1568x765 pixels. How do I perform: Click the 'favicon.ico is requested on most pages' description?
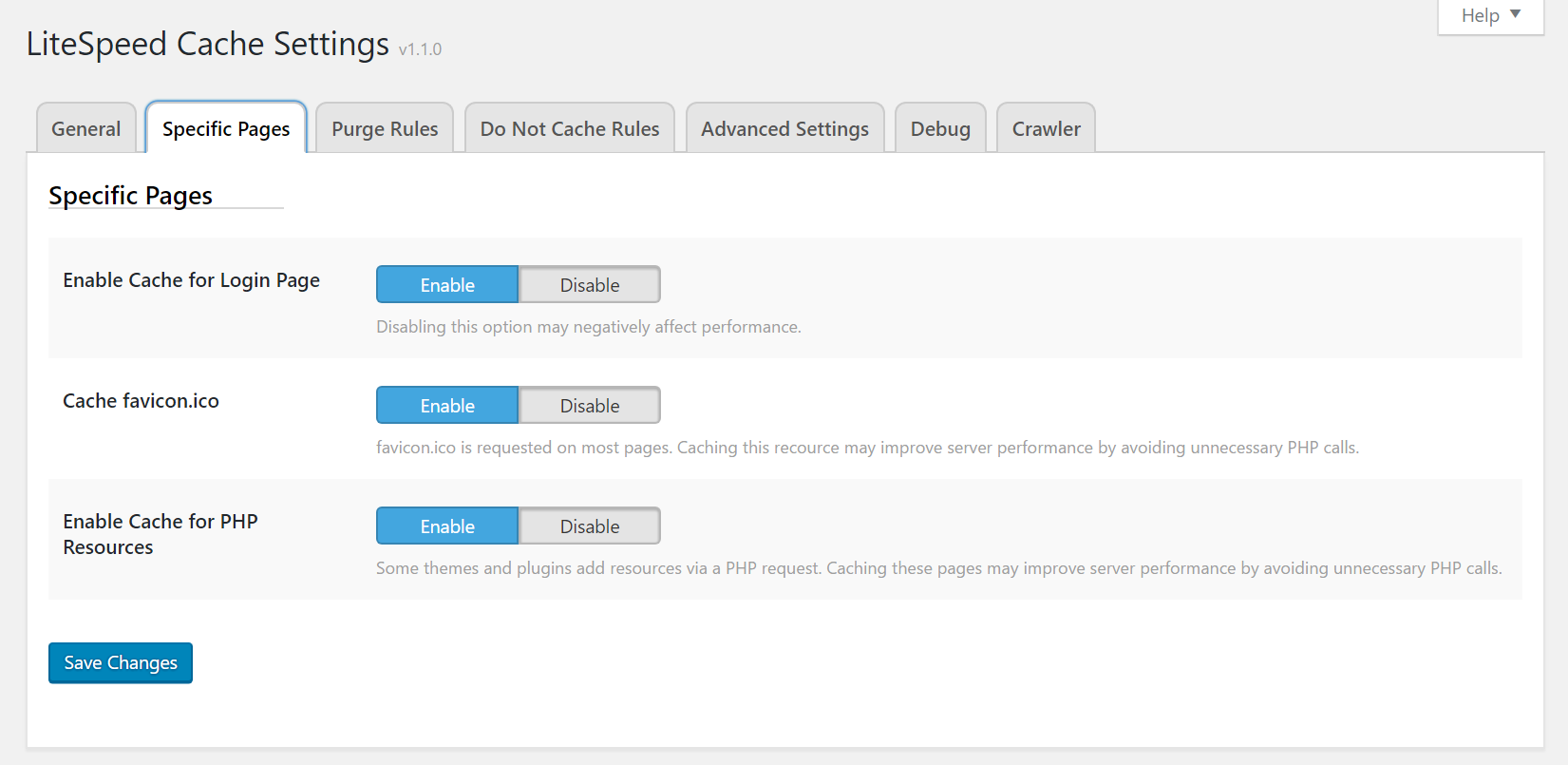tap(868, 448)
